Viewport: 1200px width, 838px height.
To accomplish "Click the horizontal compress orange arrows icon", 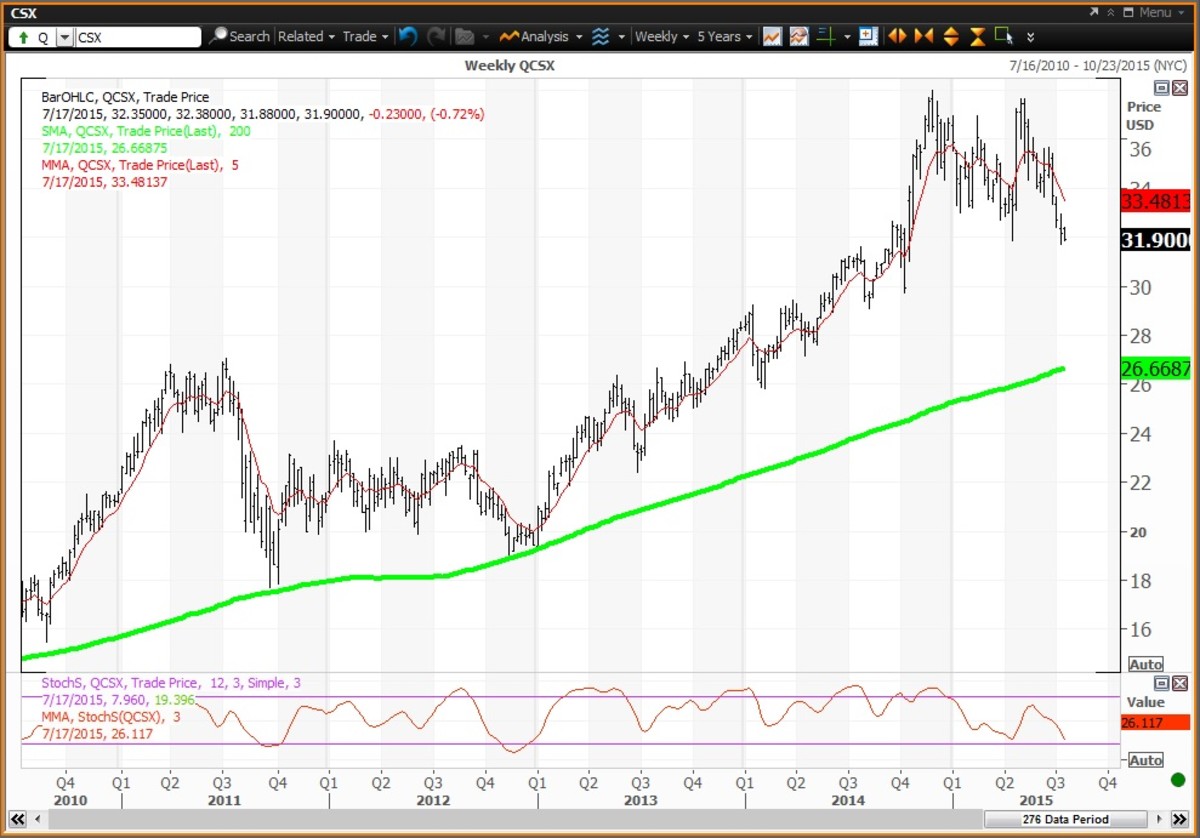I will 923,36.
